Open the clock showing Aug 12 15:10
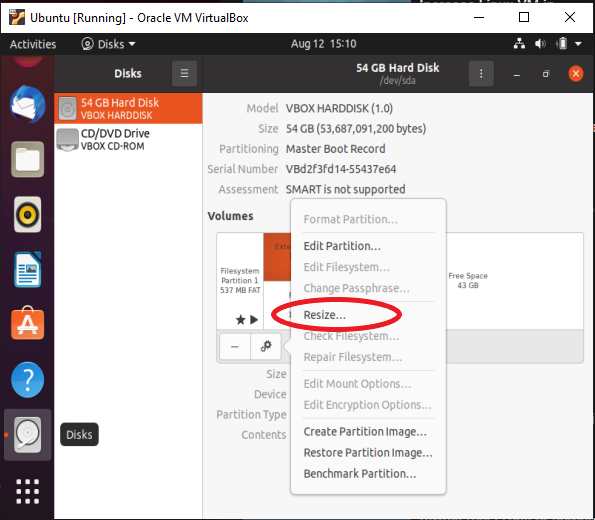The width and height of the screenshot is (595, 520). 323,44
